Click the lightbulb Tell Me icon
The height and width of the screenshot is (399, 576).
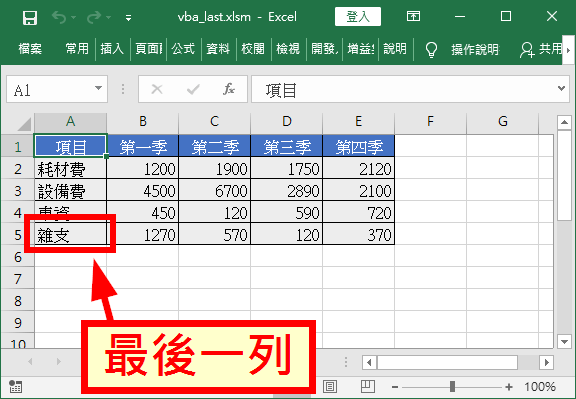pos(431,49)
